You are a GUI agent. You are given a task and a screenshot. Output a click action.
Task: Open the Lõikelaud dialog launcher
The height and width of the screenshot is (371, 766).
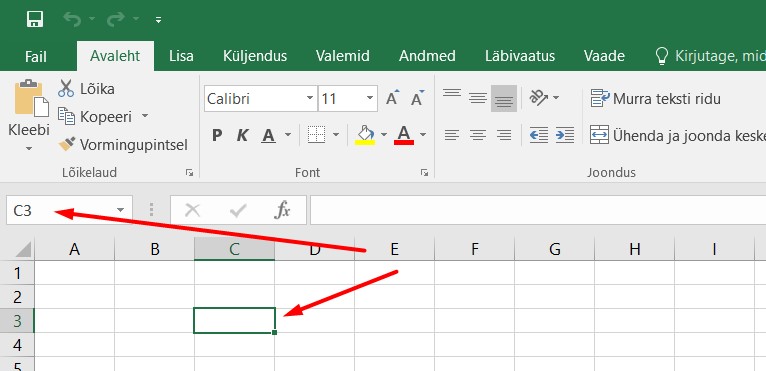(x=189, y=173)
